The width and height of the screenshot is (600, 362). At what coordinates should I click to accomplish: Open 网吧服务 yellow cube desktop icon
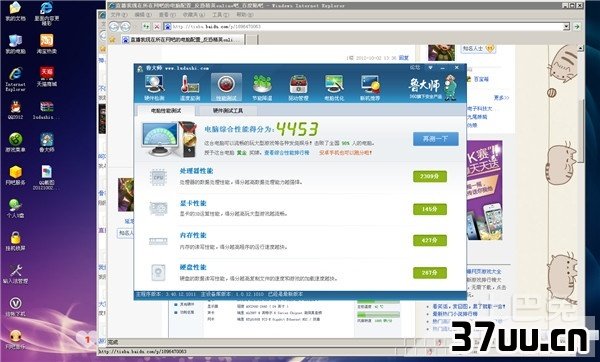point(15,175)
